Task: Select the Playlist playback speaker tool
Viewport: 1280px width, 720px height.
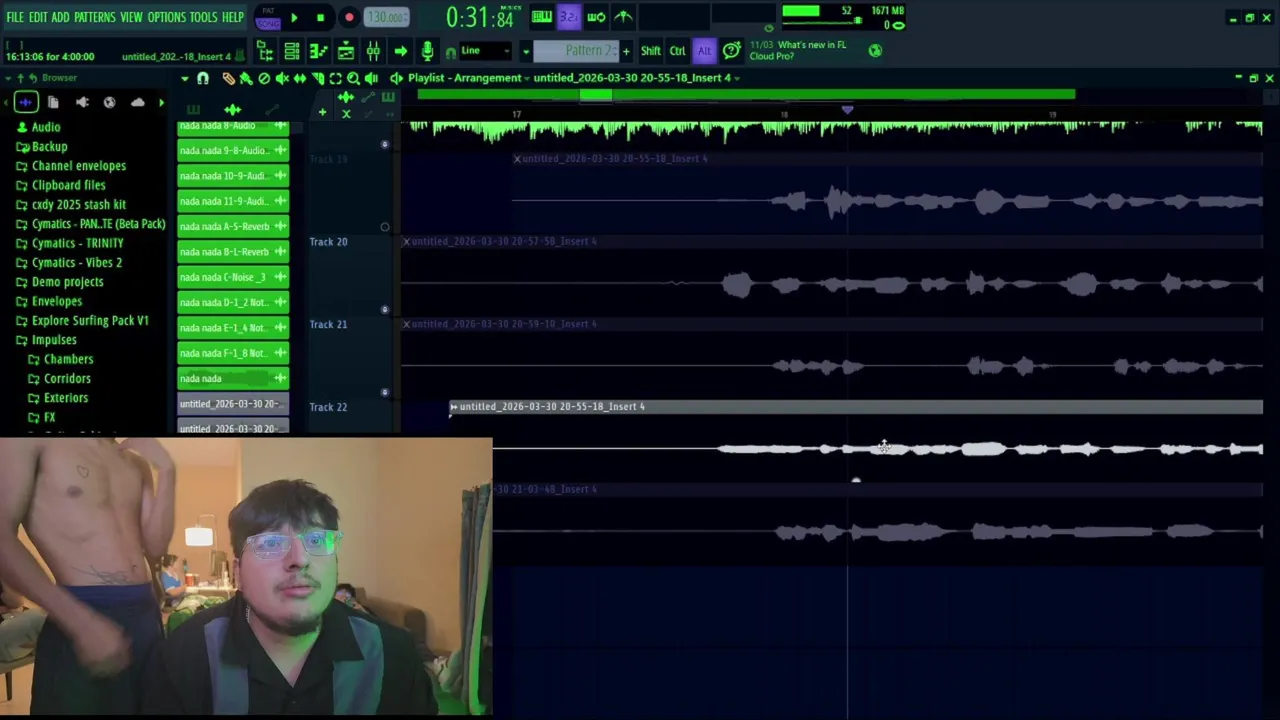Action: coord(372,78)
